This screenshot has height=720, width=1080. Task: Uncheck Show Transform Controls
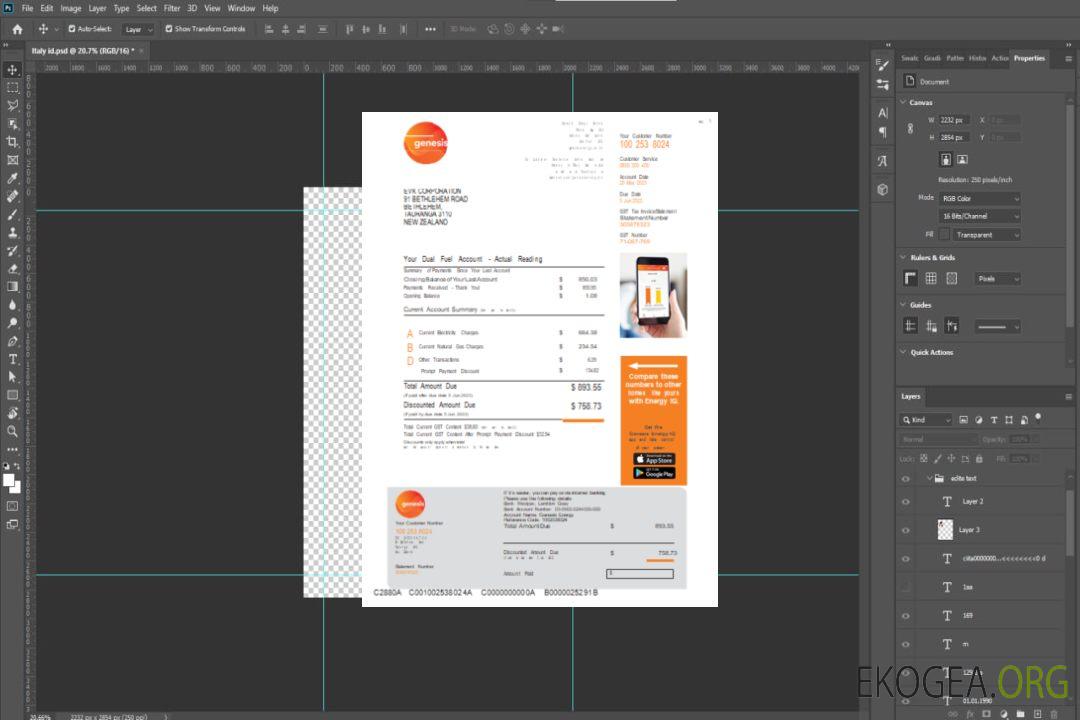pos(169,29)
